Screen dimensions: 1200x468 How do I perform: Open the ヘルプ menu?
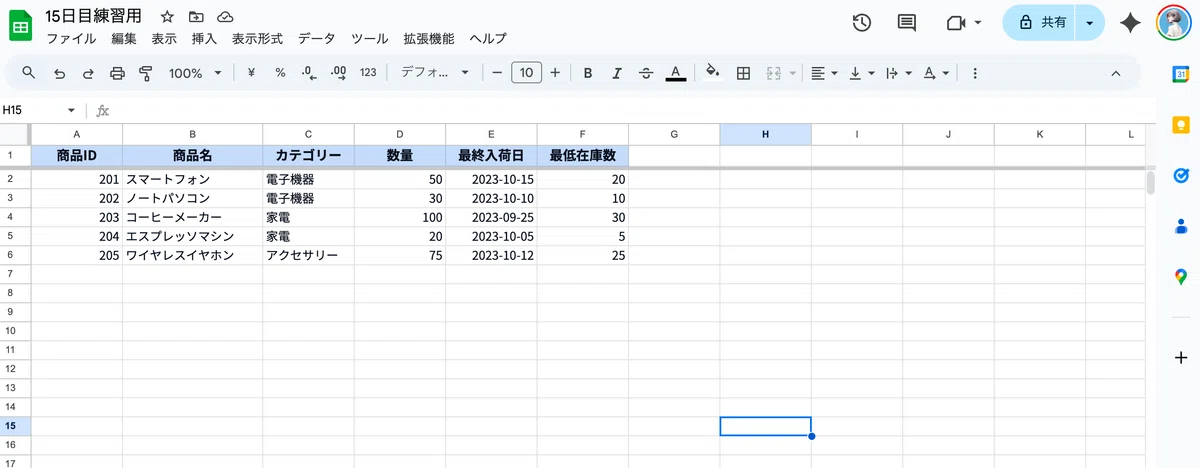point(488,39)
